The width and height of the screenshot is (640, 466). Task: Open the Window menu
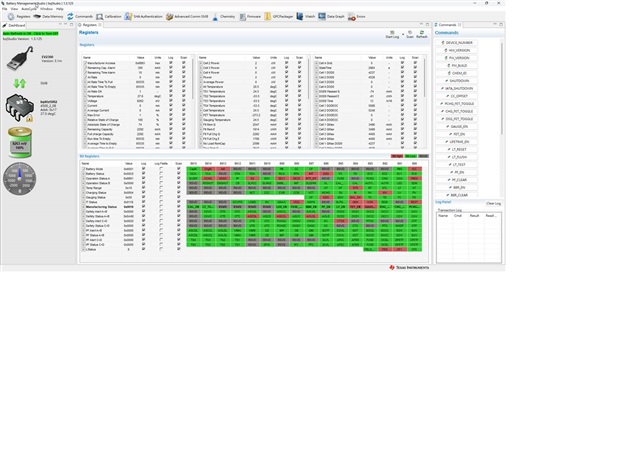point(46,9)
